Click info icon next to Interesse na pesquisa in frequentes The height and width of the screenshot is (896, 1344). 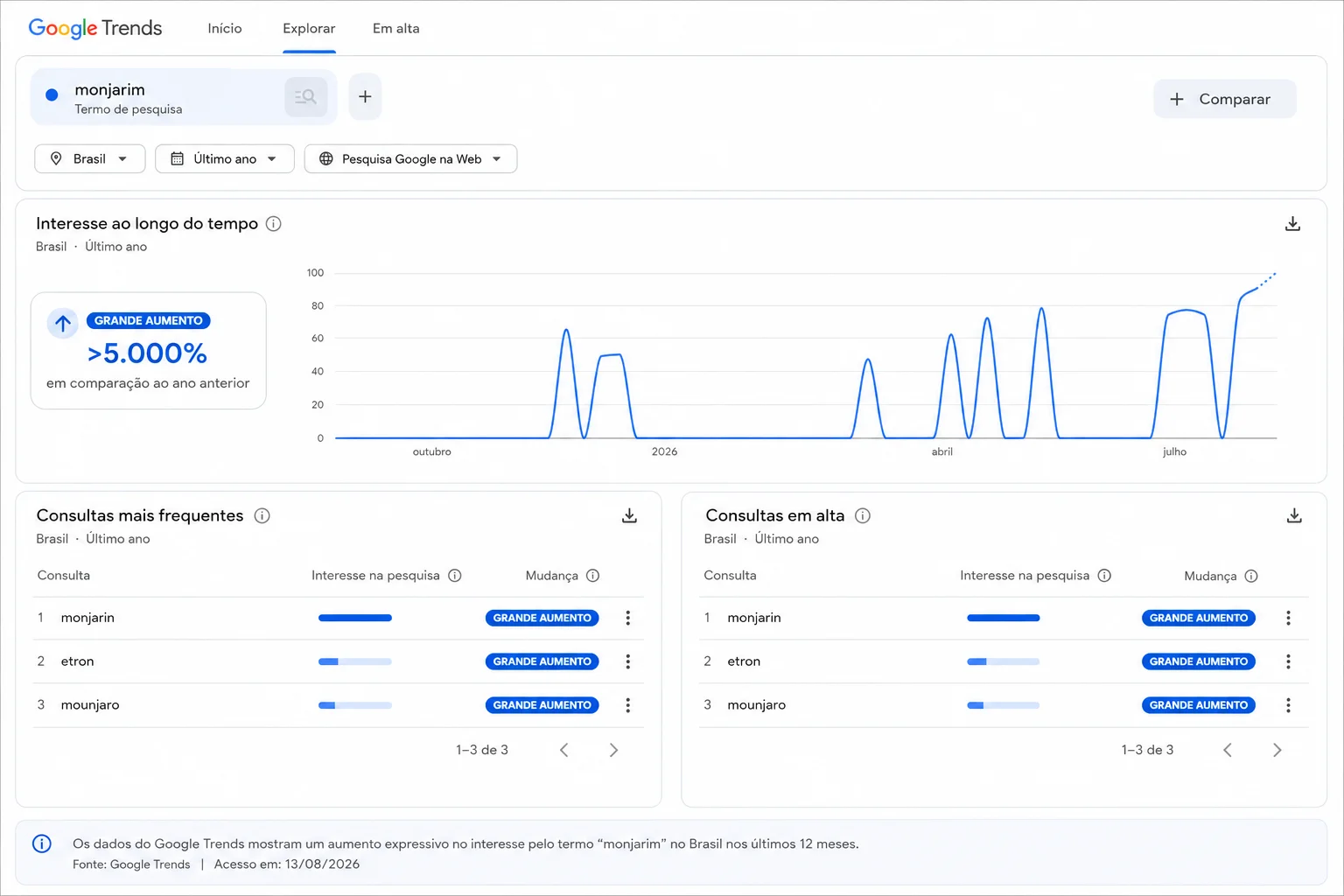click(x=455, y=576)
